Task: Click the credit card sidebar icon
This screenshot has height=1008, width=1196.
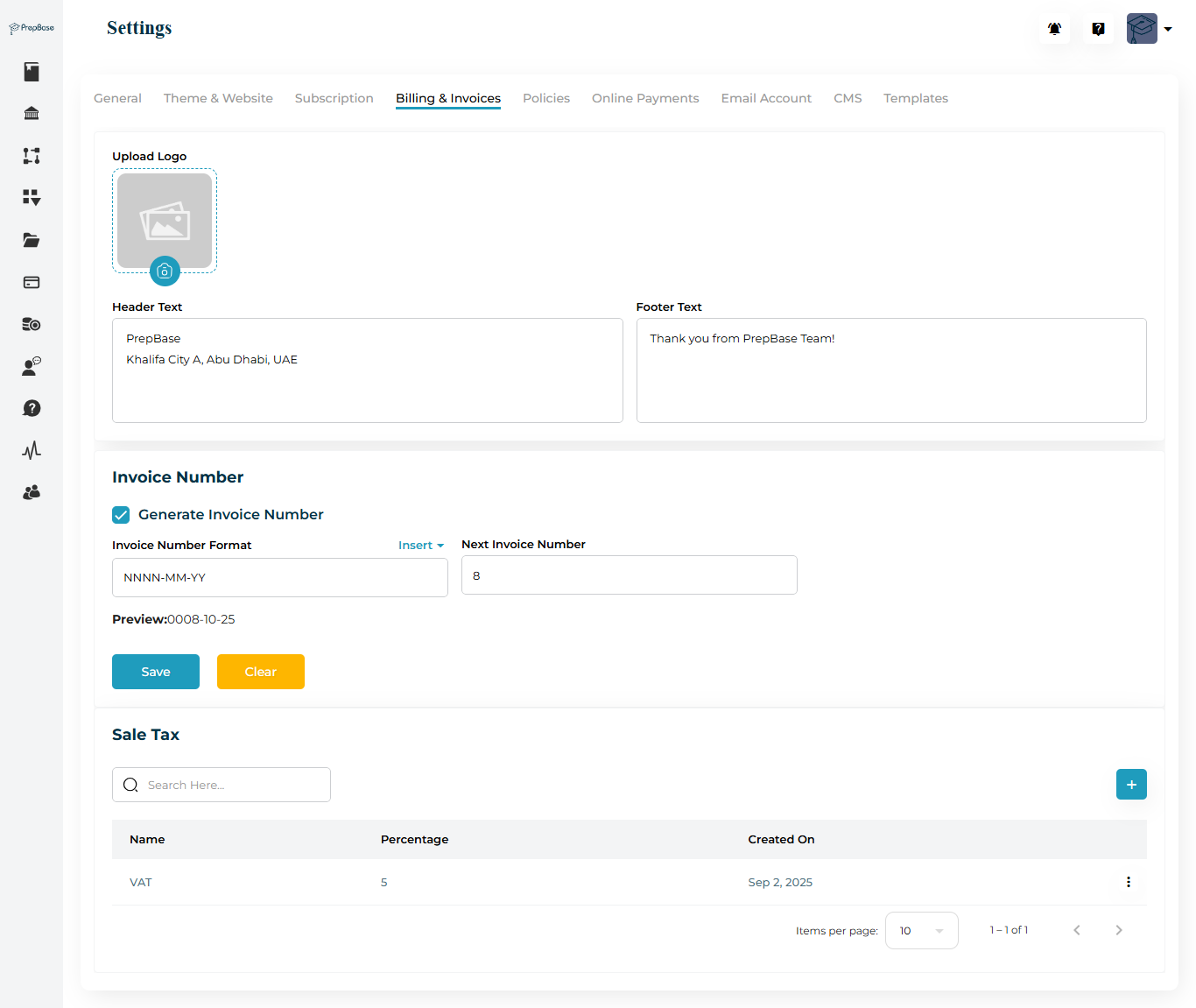Action: pos(32,282)
